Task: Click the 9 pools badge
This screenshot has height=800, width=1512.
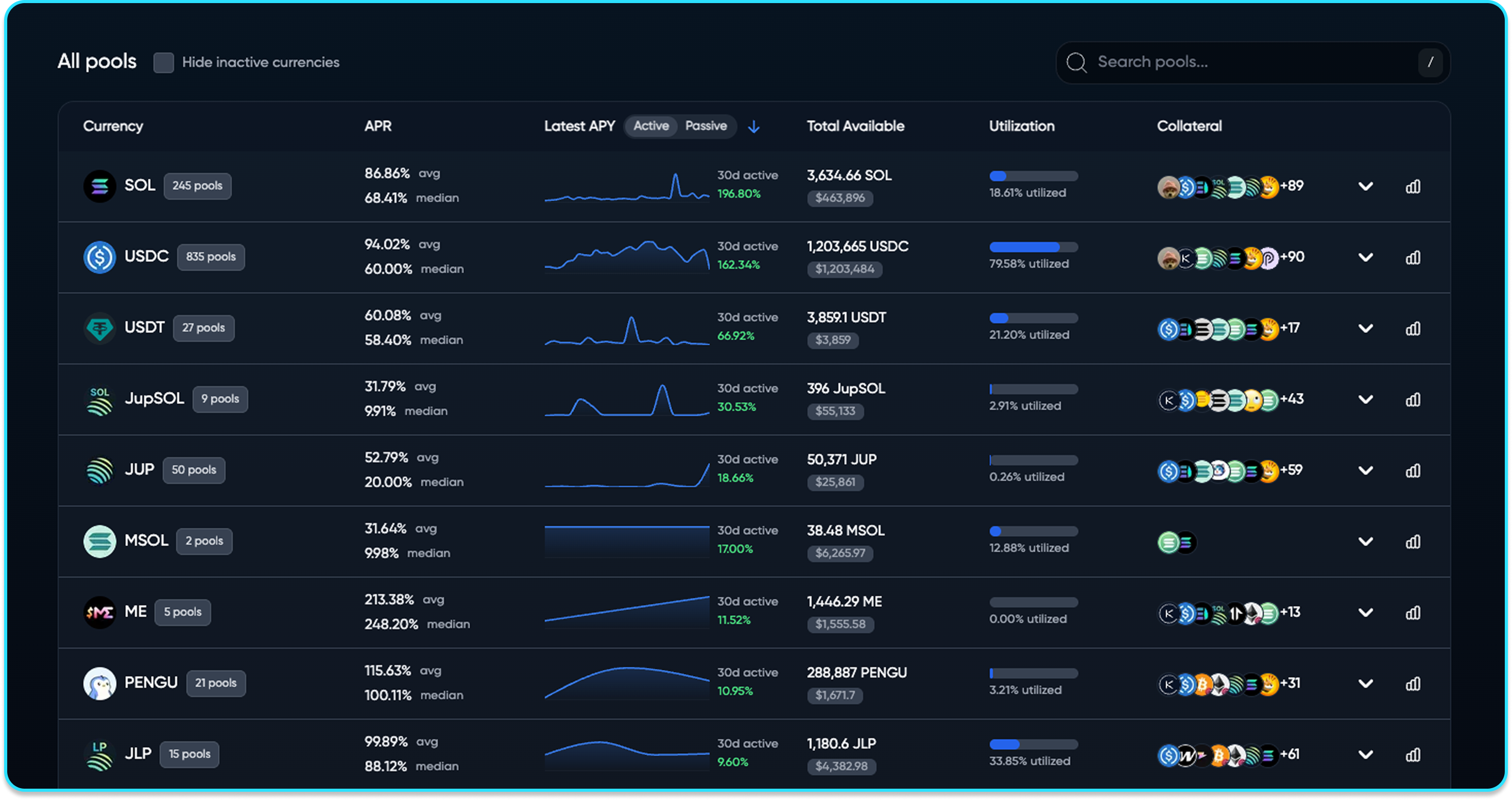Action: tap(220, 399)
